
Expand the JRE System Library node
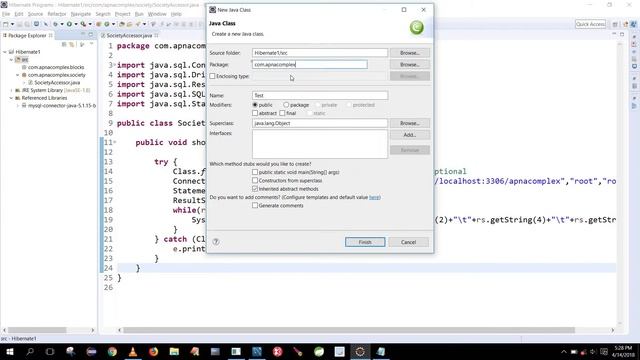coord(11,90)
